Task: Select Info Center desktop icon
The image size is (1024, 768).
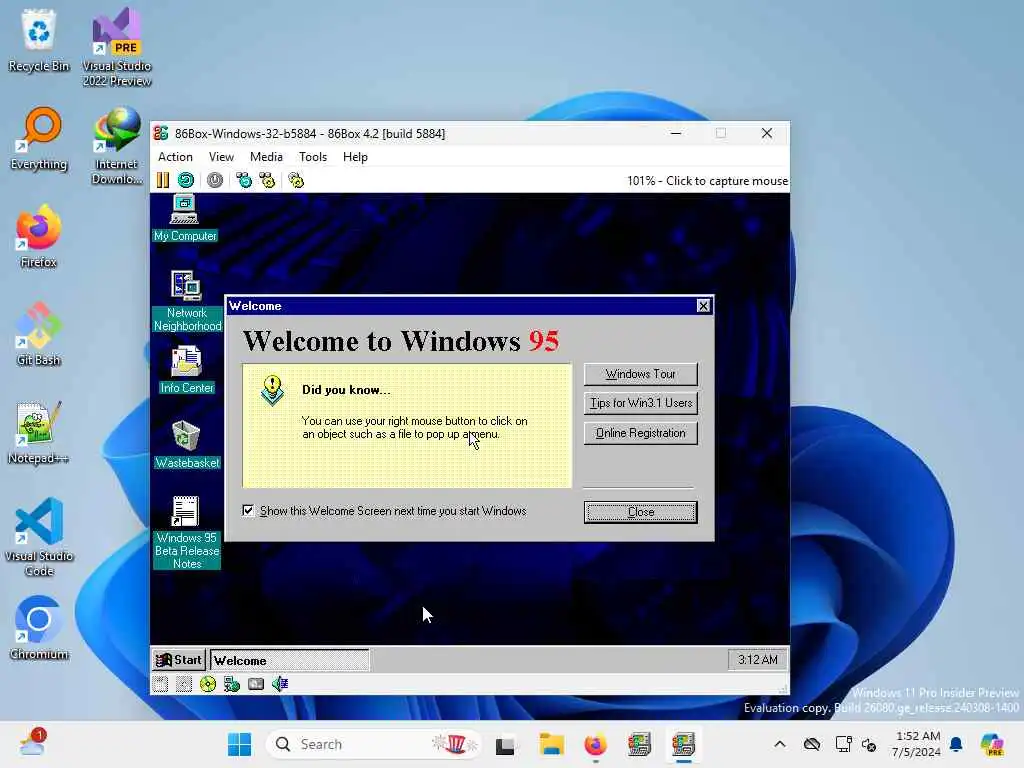Action: [187, 370]
